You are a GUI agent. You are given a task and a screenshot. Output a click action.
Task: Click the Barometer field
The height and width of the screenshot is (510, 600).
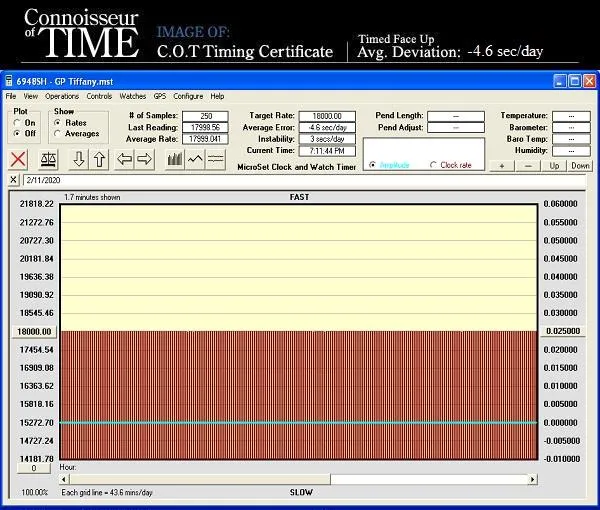(x=571, y=127)
